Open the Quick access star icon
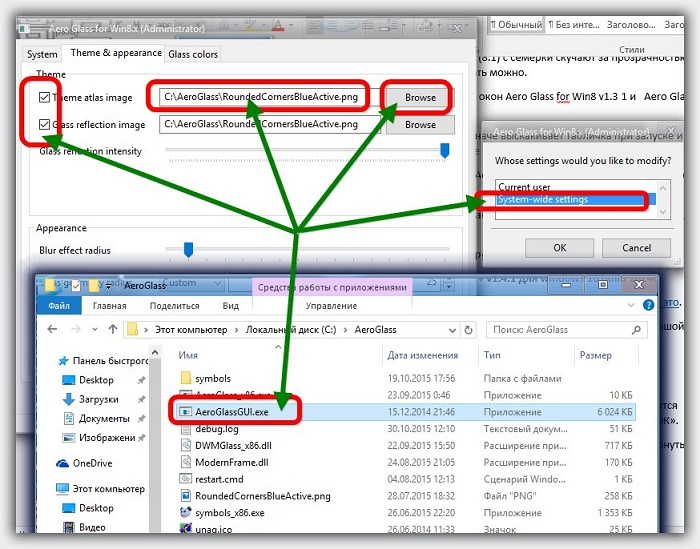 (63, 361)
